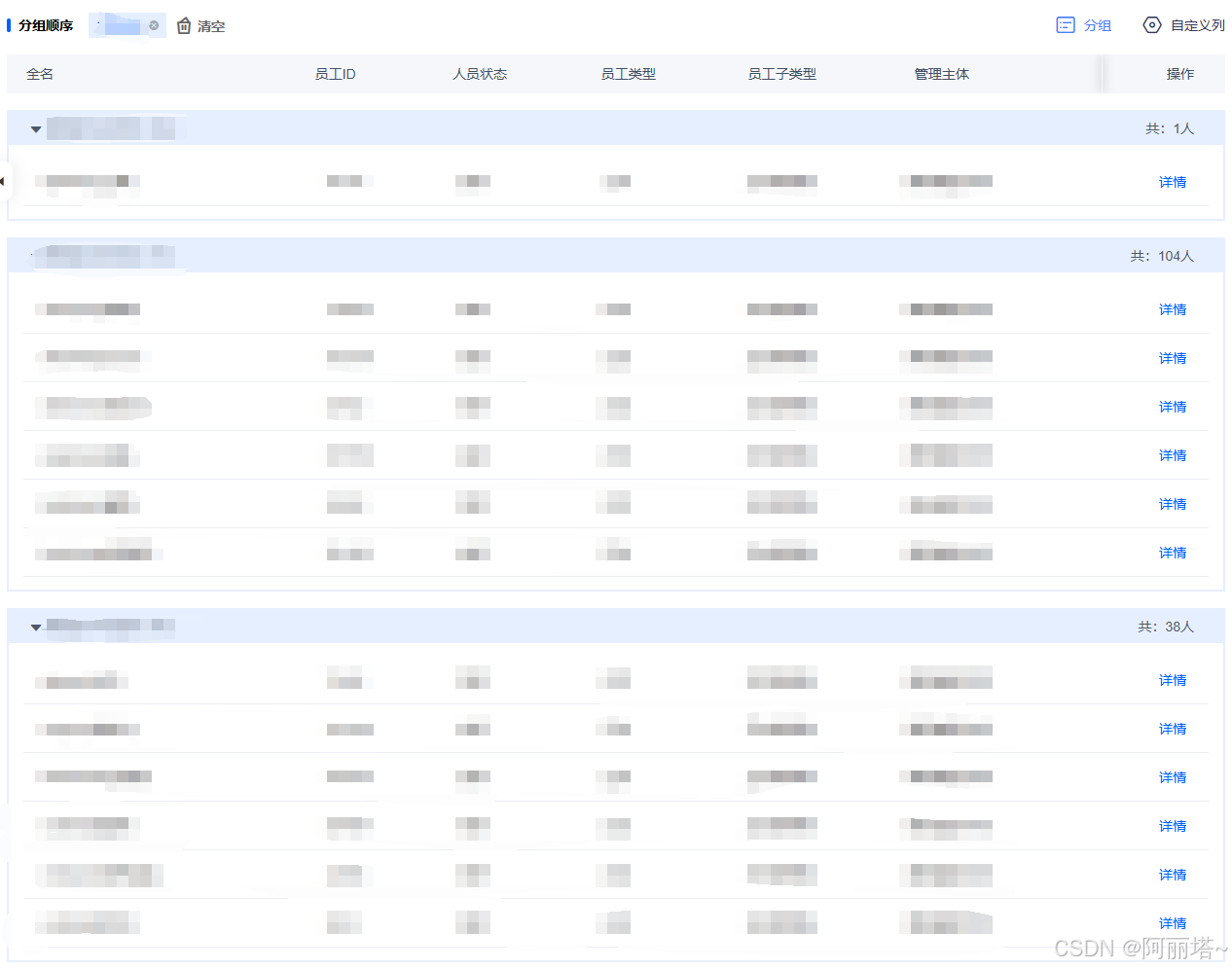1232x969 pixels.
Task: Select the 全名 column header
Action: point(39,73)
